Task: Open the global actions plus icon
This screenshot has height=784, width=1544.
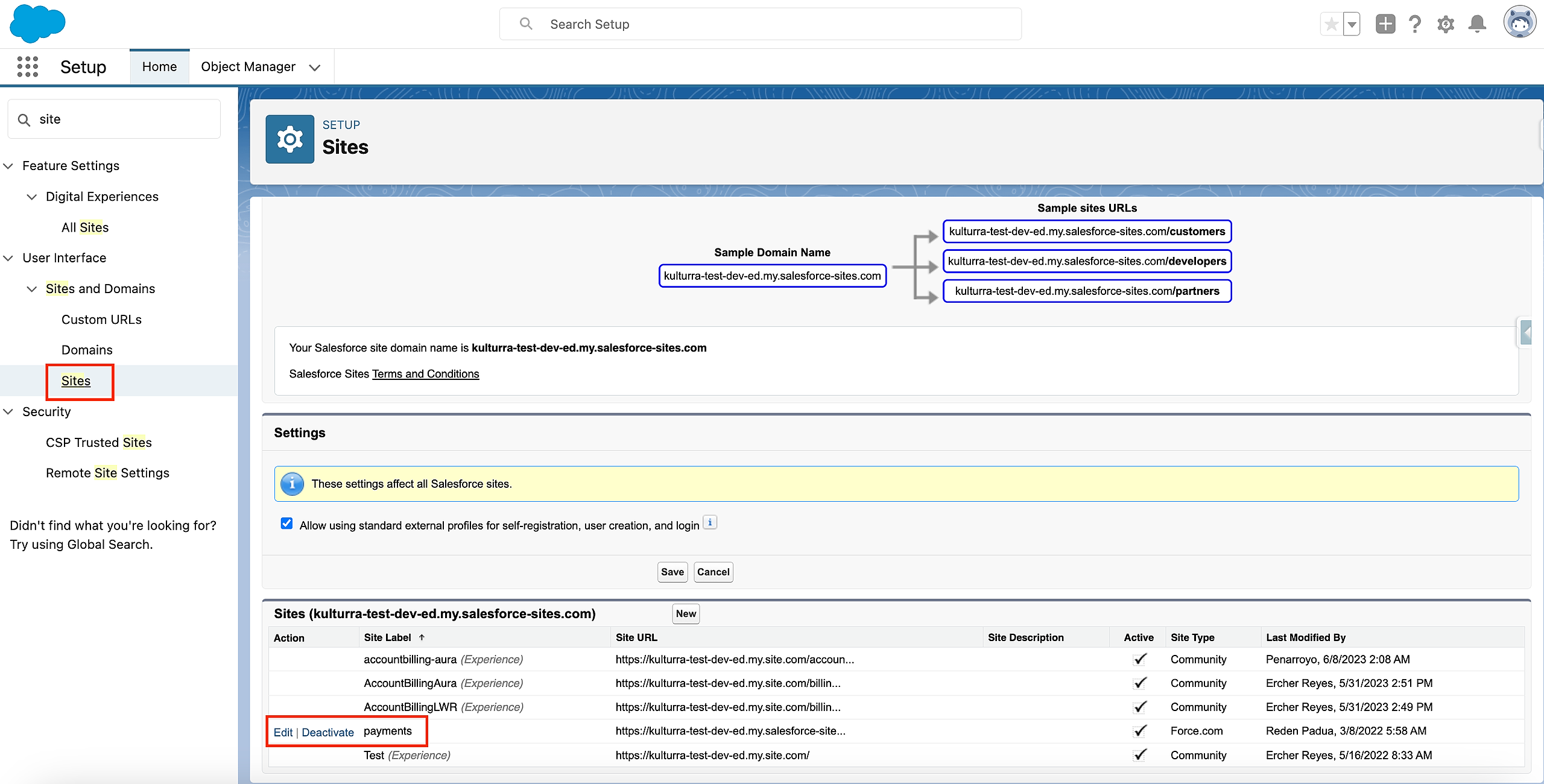Action: 1385,24
